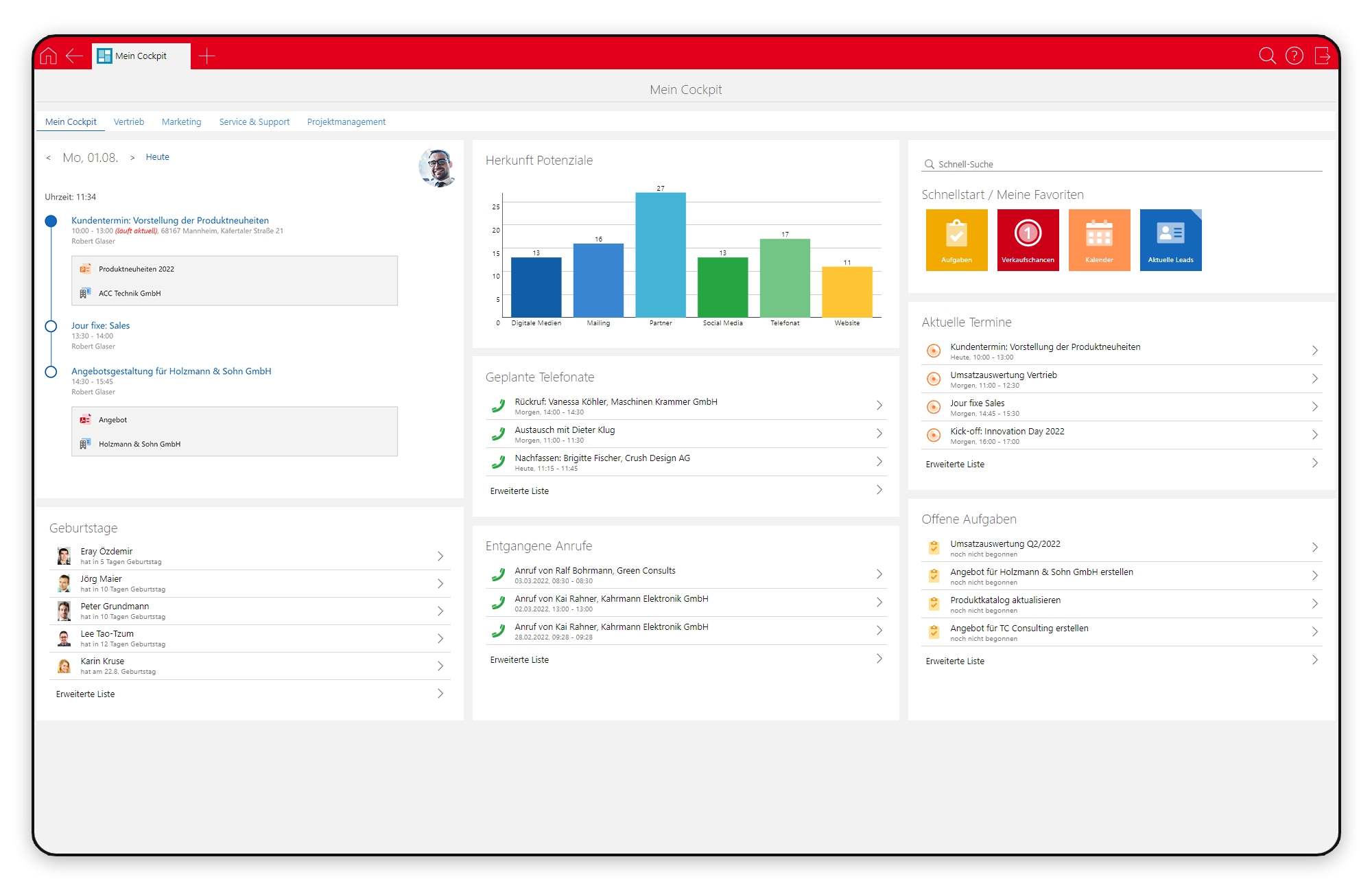The width and height of the screenshot is (1372, 892).
Task: Click the Home icon in red header
Action: 49,56
